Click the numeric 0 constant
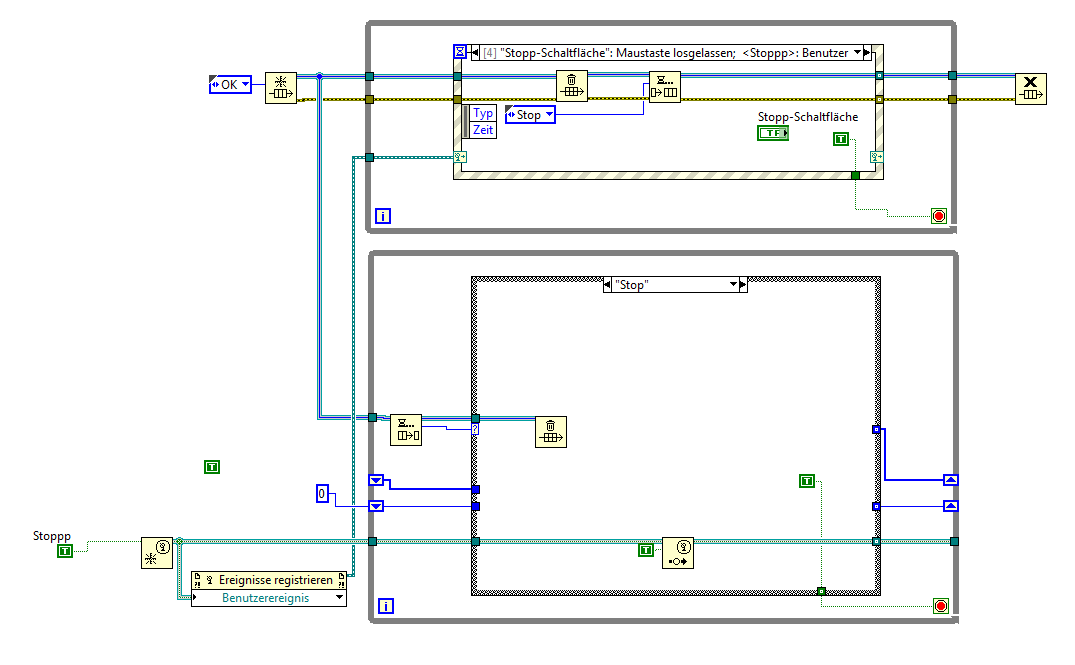The width and height of the screenshot is (1075, 665). click(322, 493)
